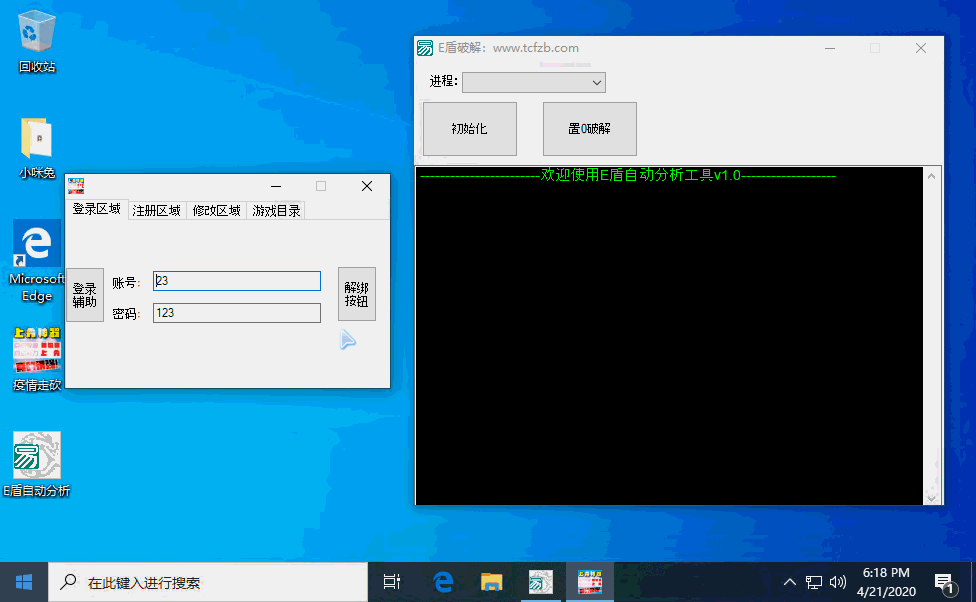Image resolution: width=976 pixels, height=602 pixels.
Task: Click the log scrollbar down arrow
Action: 931,497
